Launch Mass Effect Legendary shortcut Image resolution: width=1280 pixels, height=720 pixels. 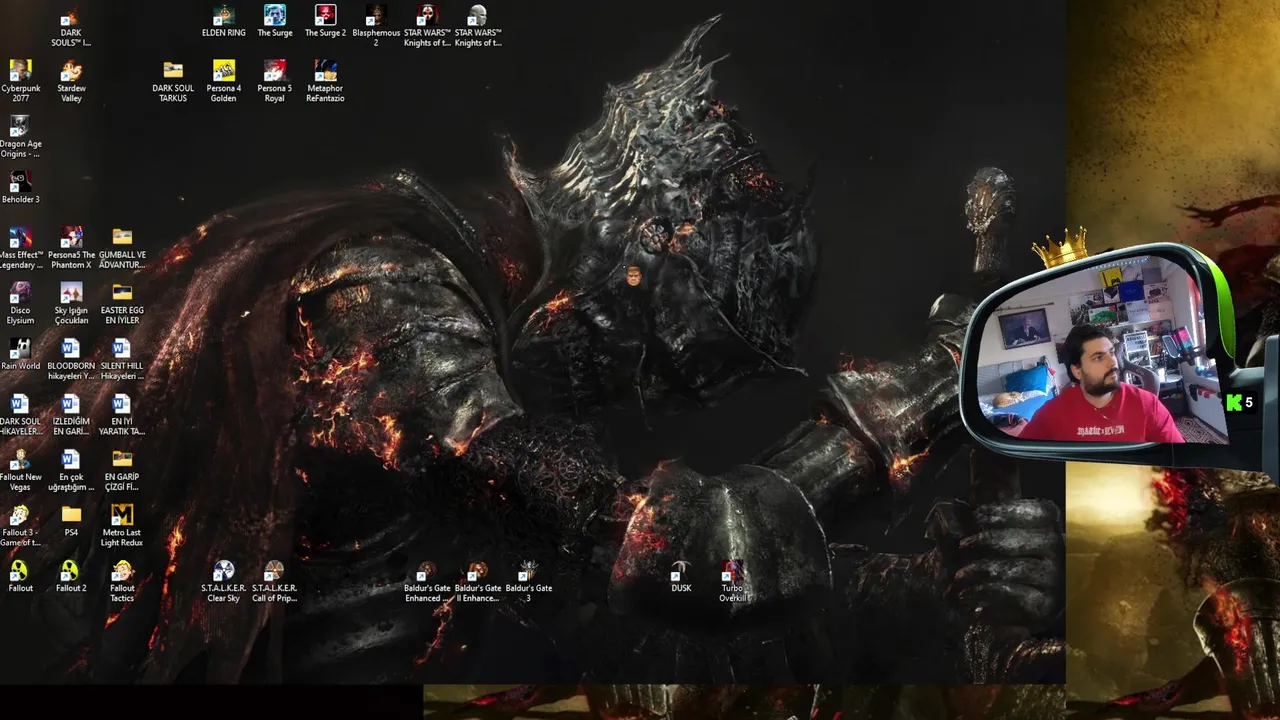[x=20, y=248]
